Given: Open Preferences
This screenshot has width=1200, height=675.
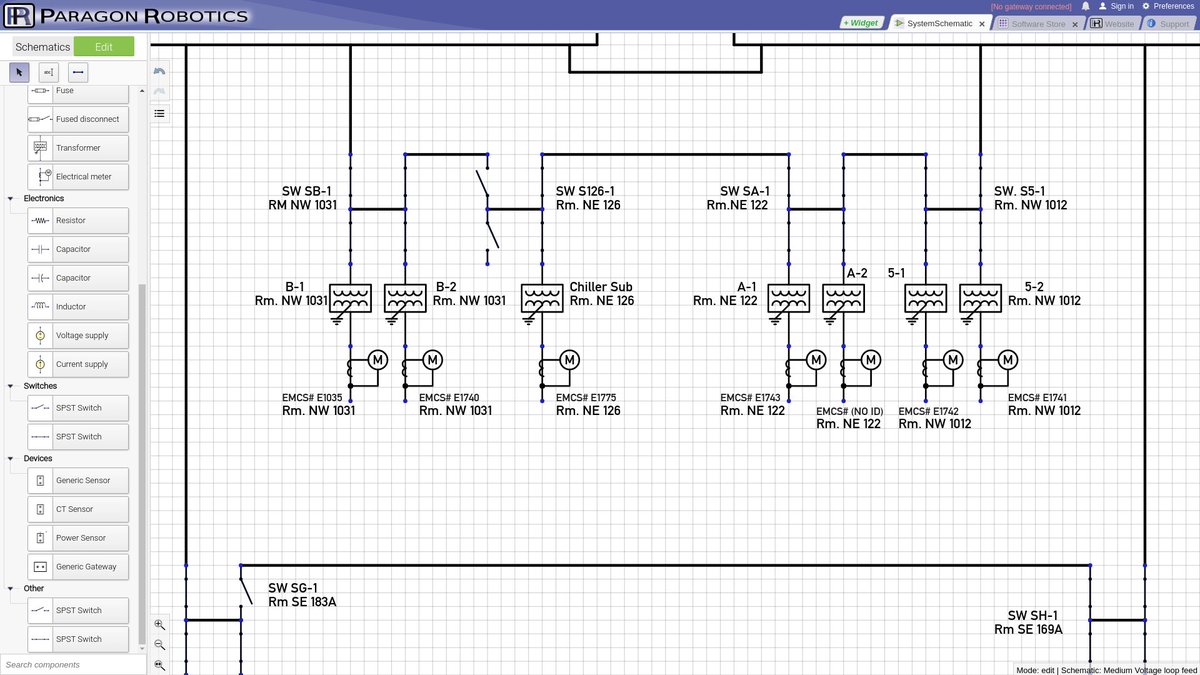Looking at the screenshot, I should point(1173,5).
